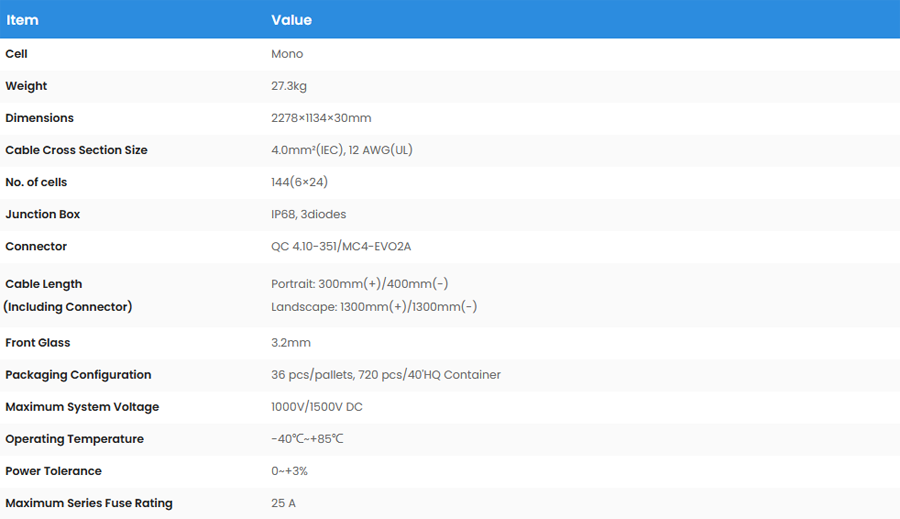The image size is (900, 519).
Task: Click the Landscape cable length text
Action: click(374, 307)
